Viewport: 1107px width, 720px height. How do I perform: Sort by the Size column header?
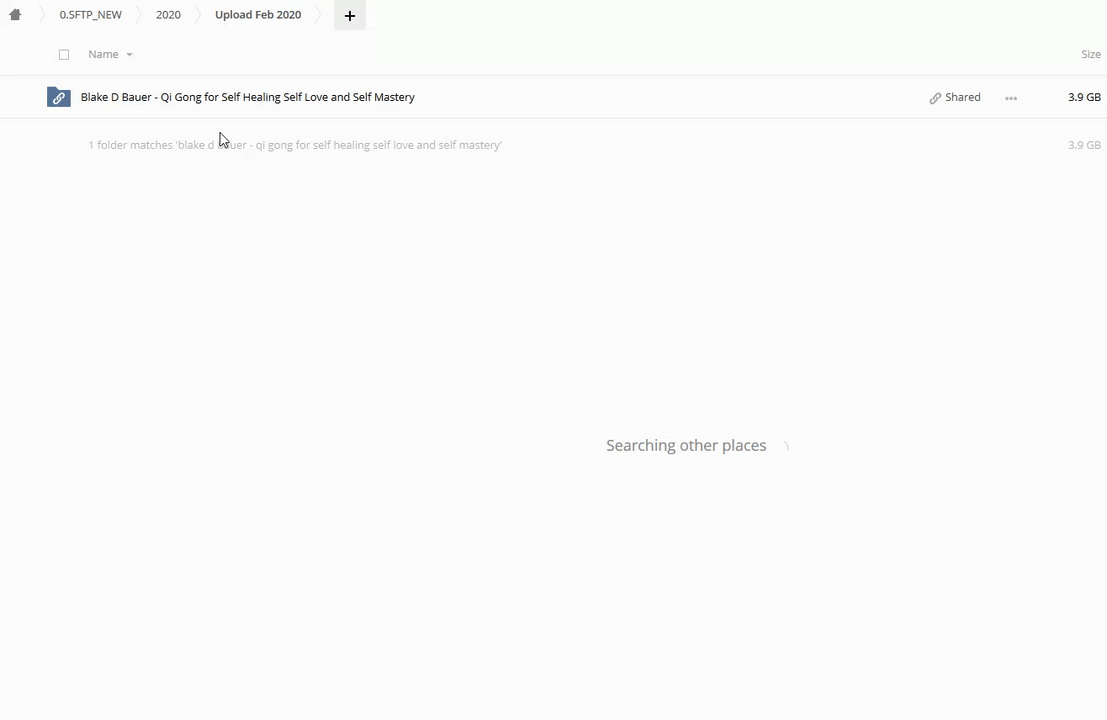(1090, 54)
